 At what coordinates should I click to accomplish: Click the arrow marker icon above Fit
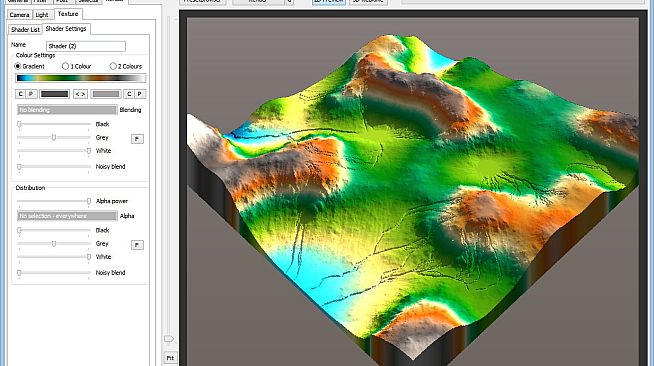(x=169, y=339)
